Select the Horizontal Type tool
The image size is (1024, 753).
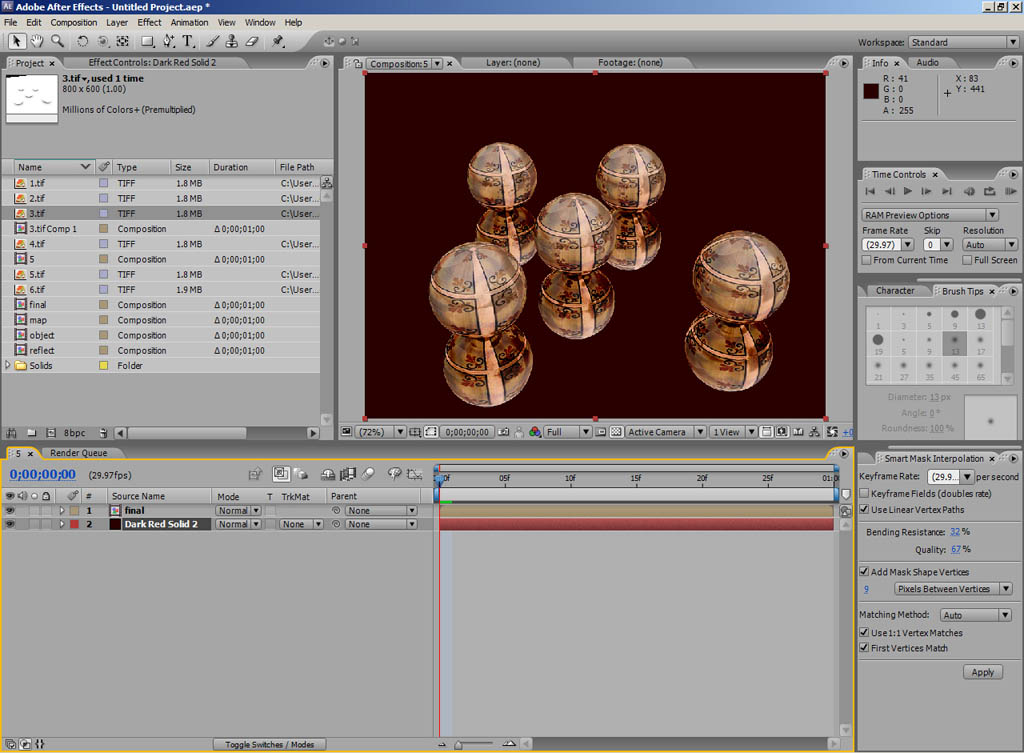(188, 41)
